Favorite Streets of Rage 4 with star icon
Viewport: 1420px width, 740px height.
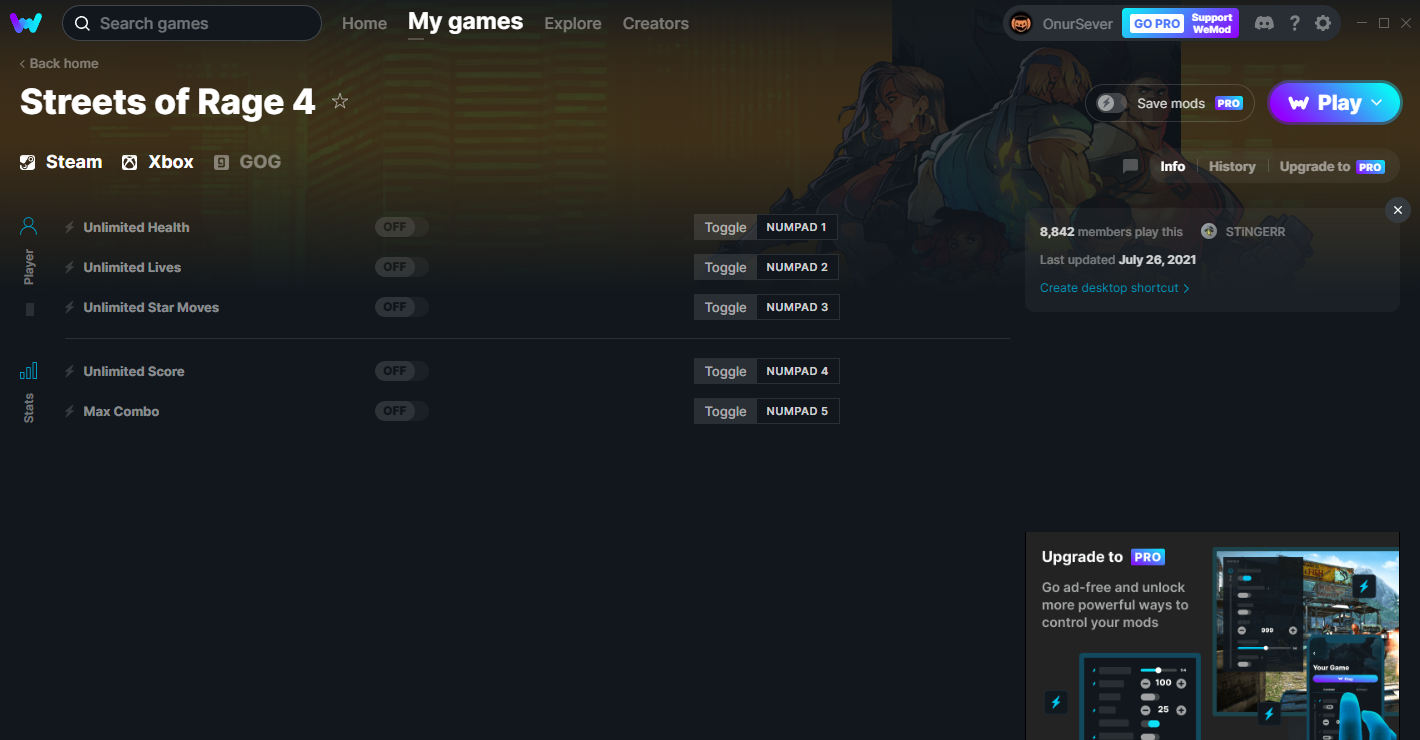tap(340, 101)
